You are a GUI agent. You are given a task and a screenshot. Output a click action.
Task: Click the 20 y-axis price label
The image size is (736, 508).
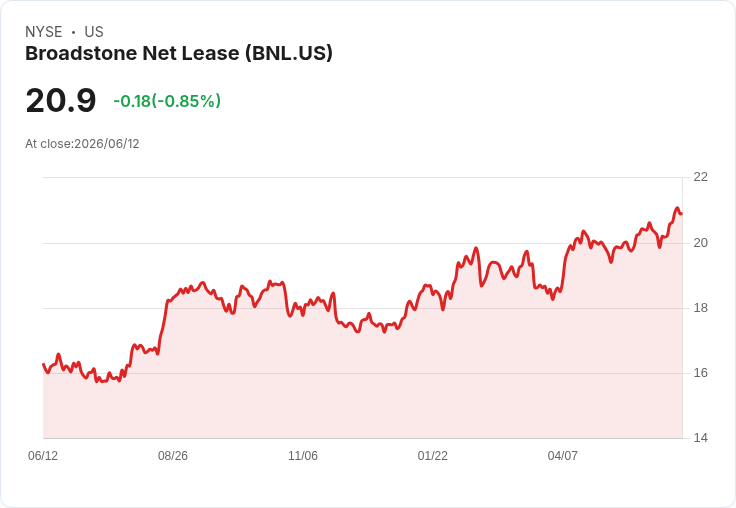(700, 243)
